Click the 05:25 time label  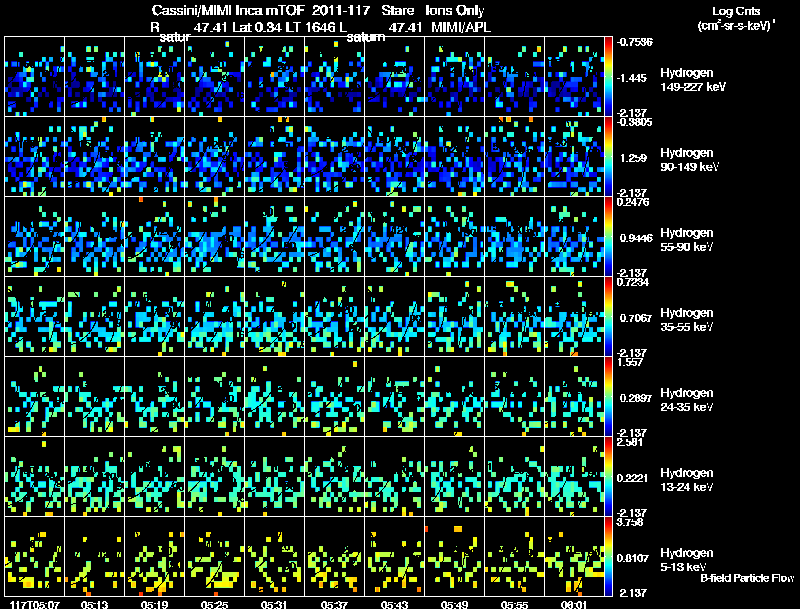[x=214, y=604]
